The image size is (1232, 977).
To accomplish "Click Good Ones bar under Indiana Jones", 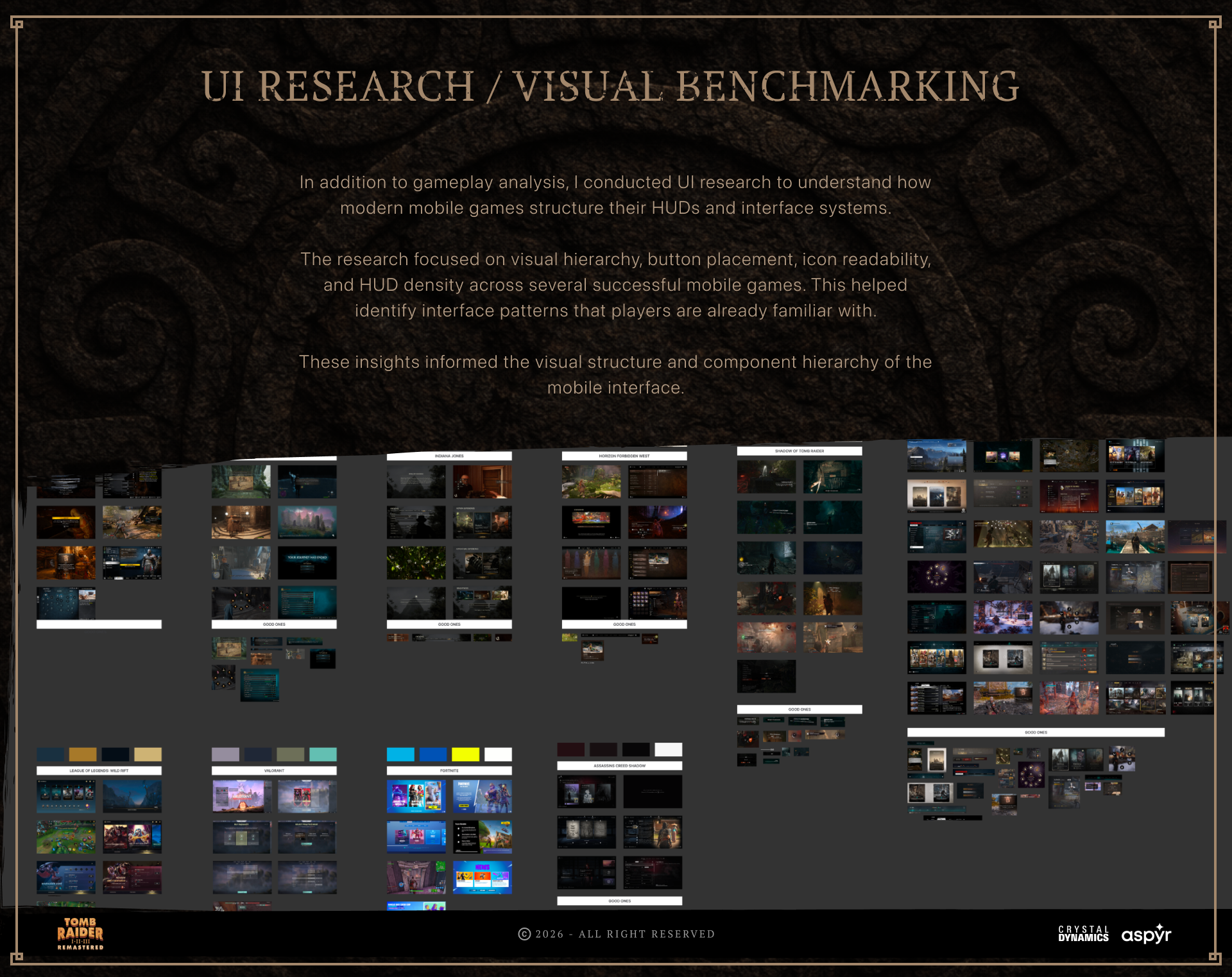I will click(449, 624).
